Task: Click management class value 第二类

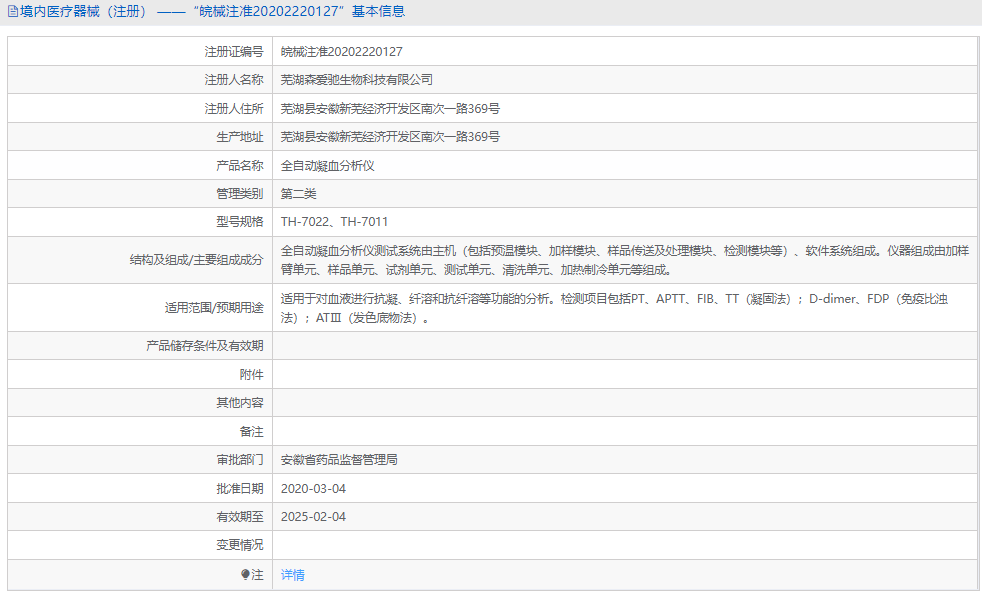Action: pyautogui.click(x=299, y=194)
